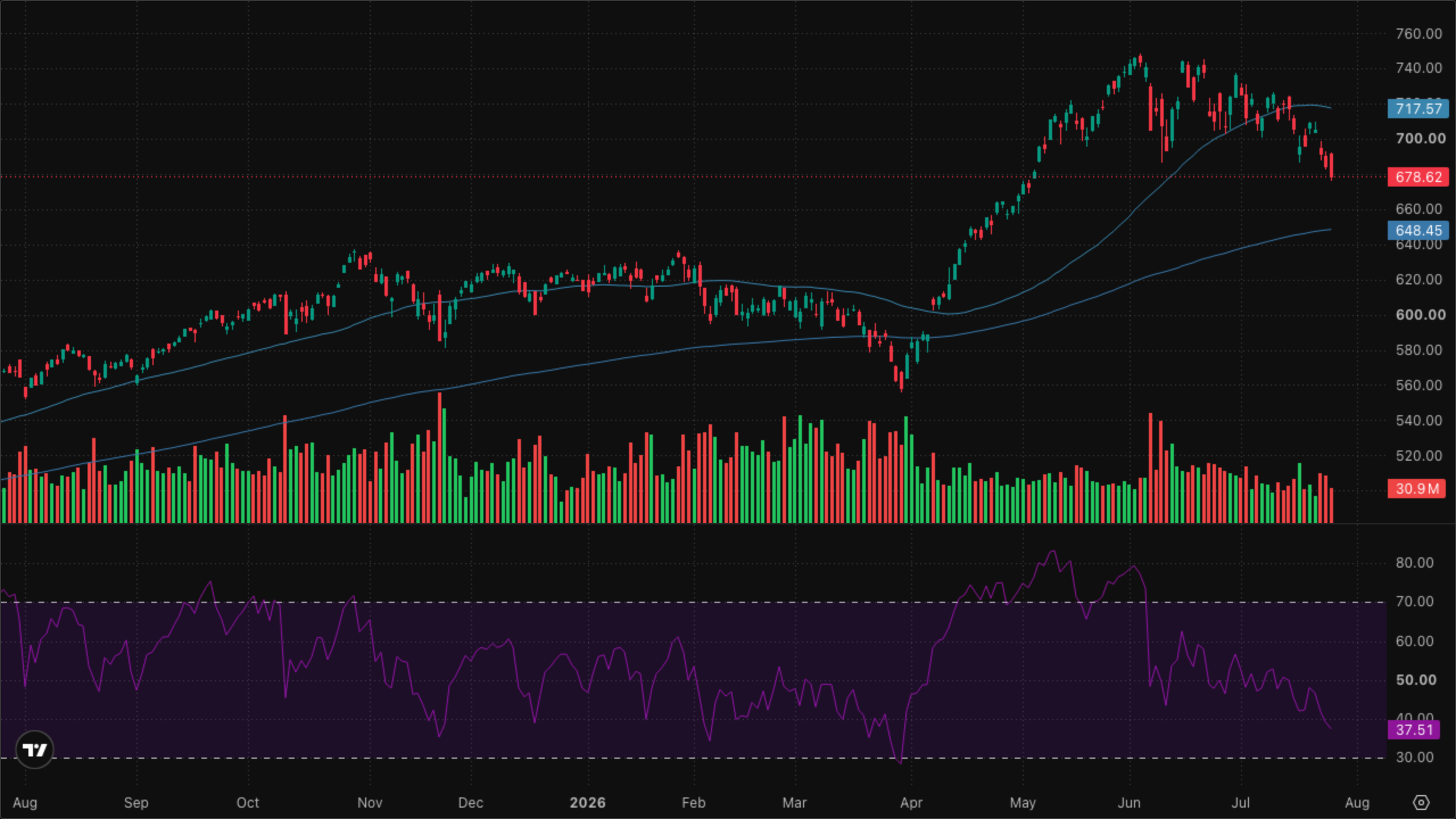The width and height of the screenshot is (1456, 819).
Task: Click the TradingView logo icon
Action: click(35, 750)
